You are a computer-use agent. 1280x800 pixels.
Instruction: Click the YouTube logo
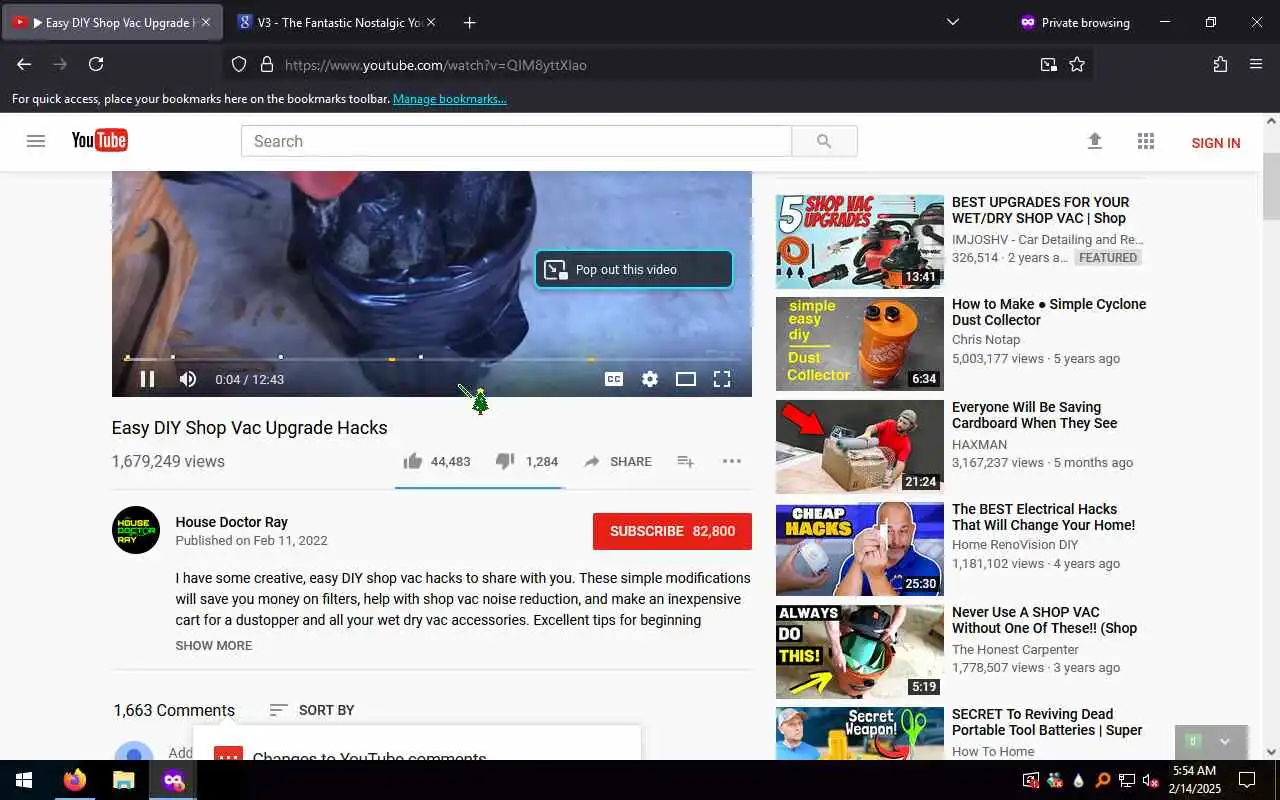[99, 140]
